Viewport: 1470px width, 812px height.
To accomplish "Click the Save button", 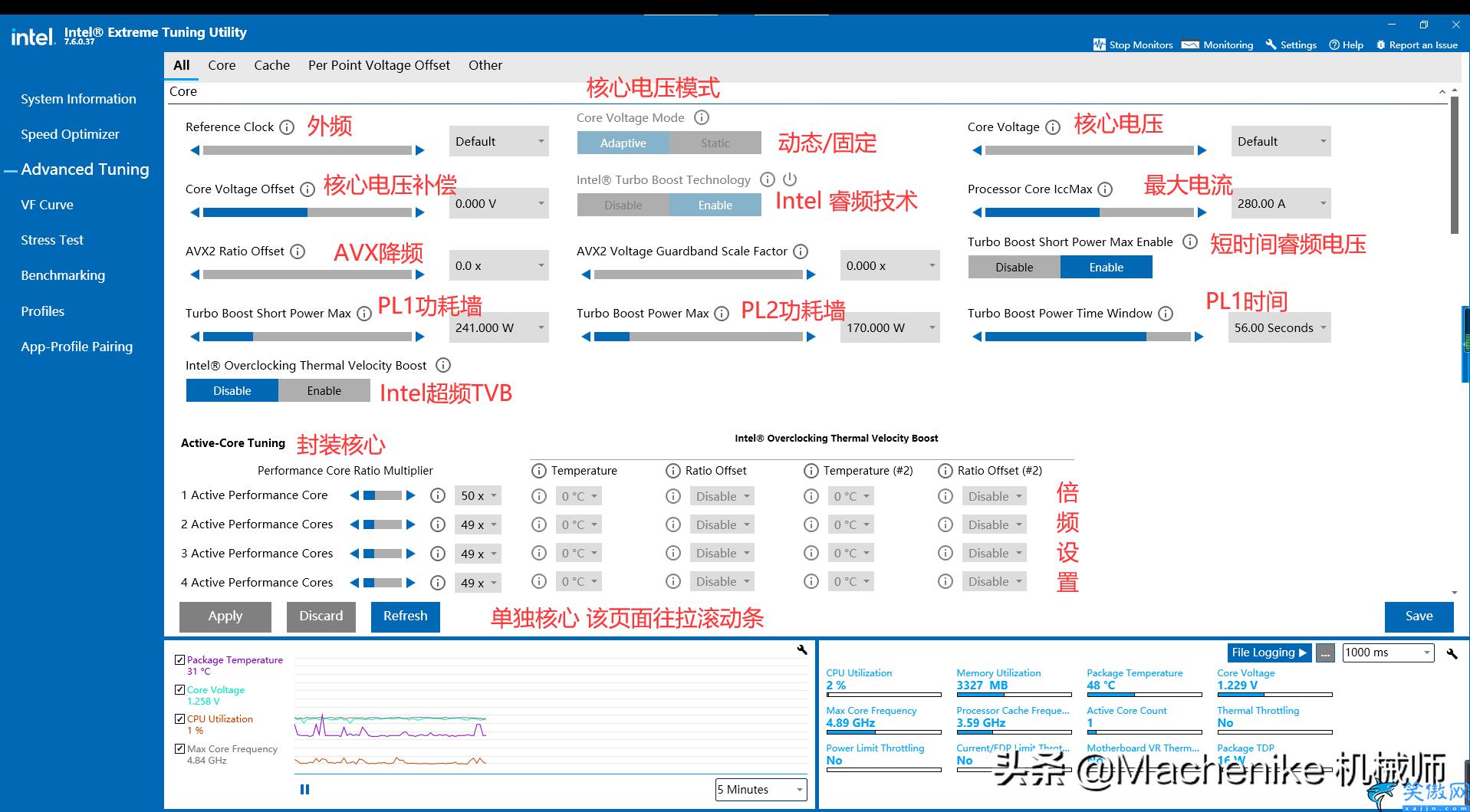I will pyautogui.click(x=1419, y=616).
